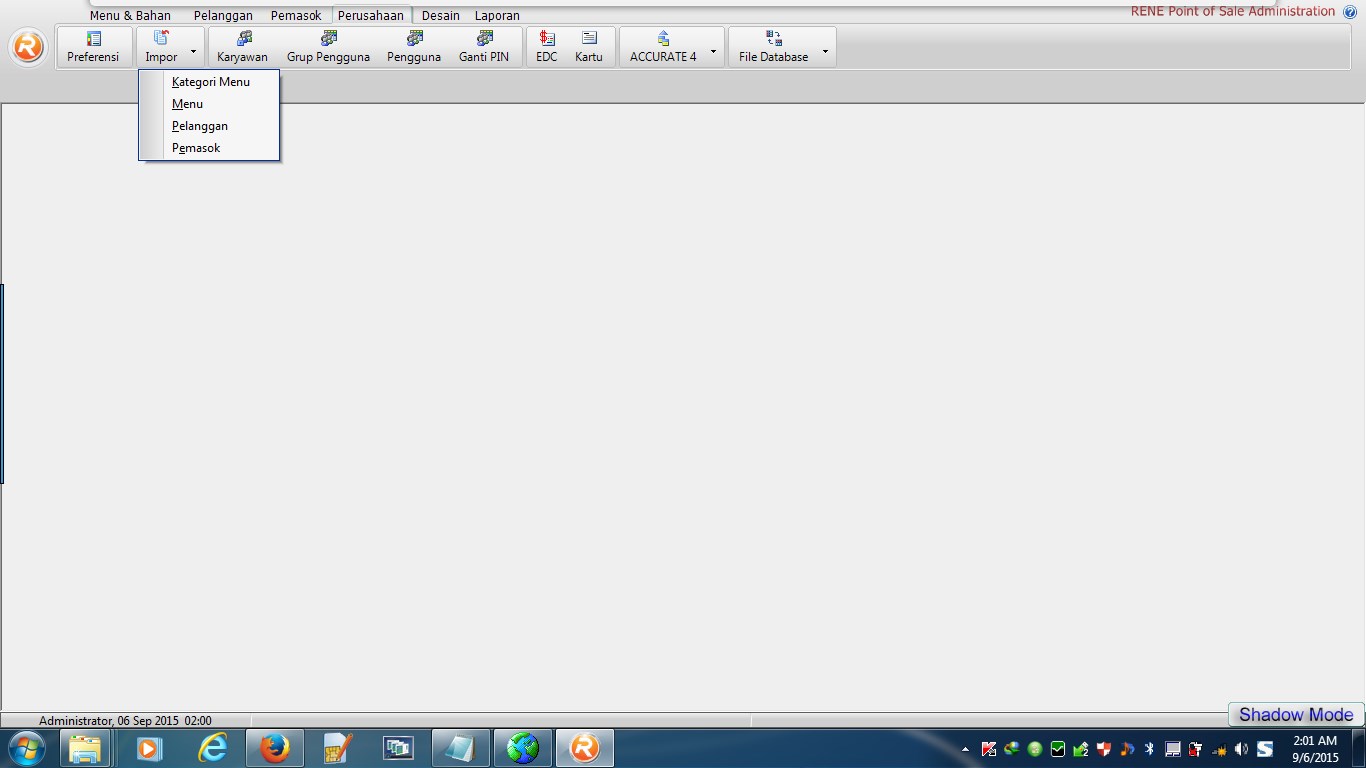This screenshot has width=1366, height=768.
Task: Click Ganti PIN to change PIN
Action: pos(484,47)
